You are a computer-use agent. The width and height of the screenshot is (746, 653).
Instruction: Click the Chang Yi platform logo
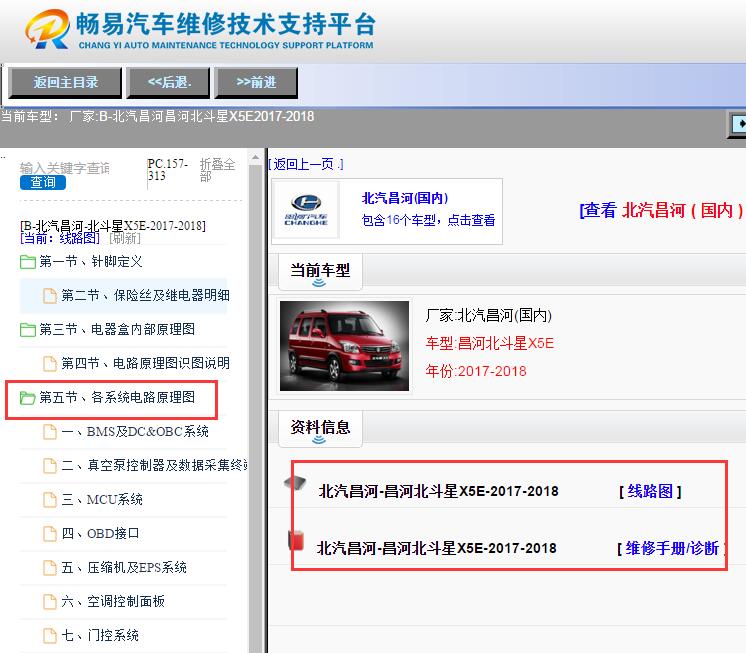[201, 29]
